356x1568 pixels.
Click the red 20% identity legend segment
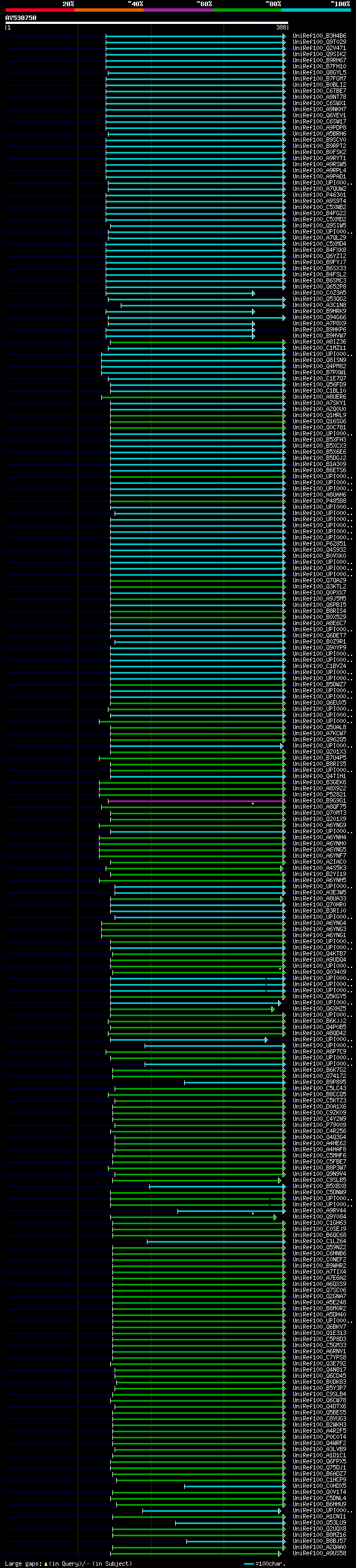coord(40,10)
